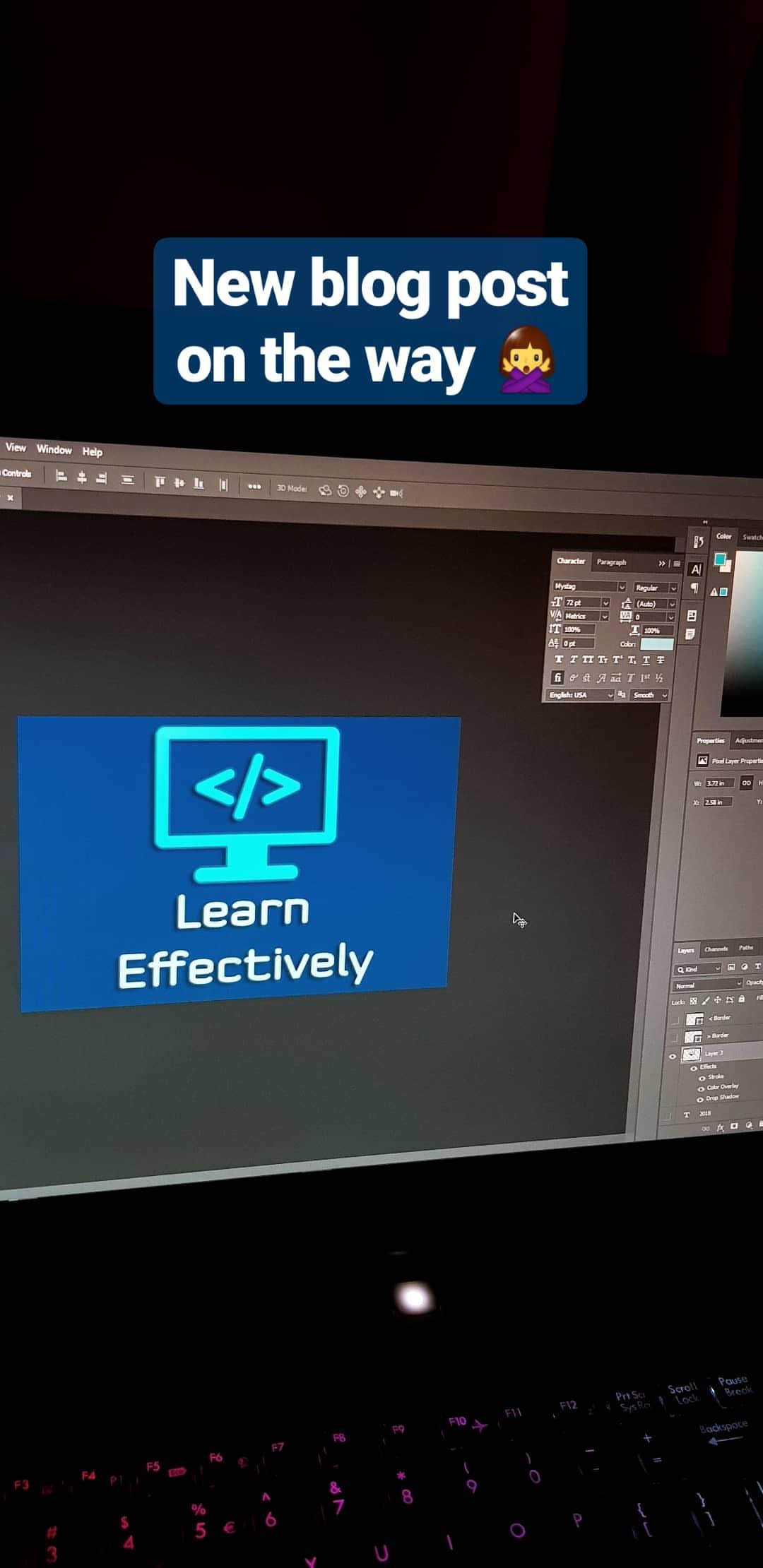Open the Window menu
Screen dimensions: 763x1568
[54, 449]
